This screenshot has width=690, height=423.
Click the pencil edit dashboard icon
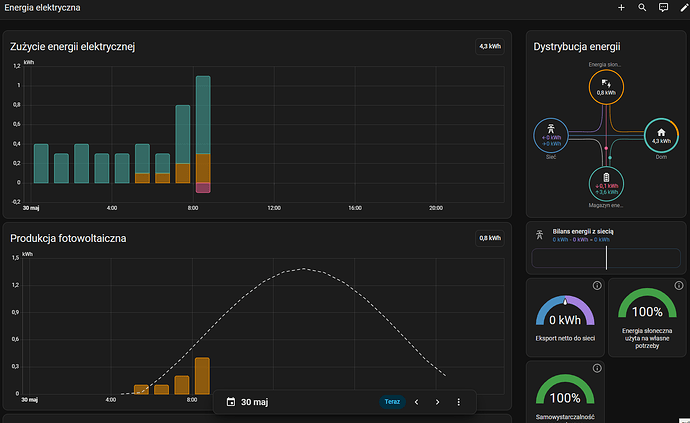(x=684, y=7)
